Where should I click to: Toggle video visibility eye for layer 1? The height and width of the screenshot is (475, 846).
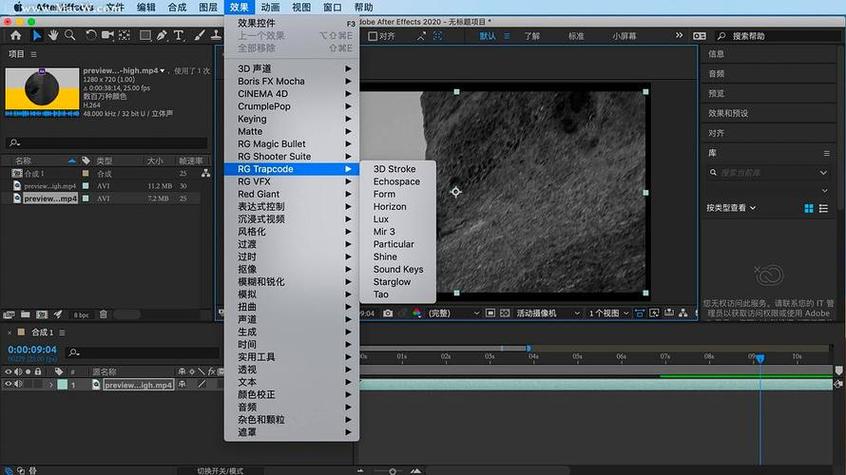coord(8,384)
